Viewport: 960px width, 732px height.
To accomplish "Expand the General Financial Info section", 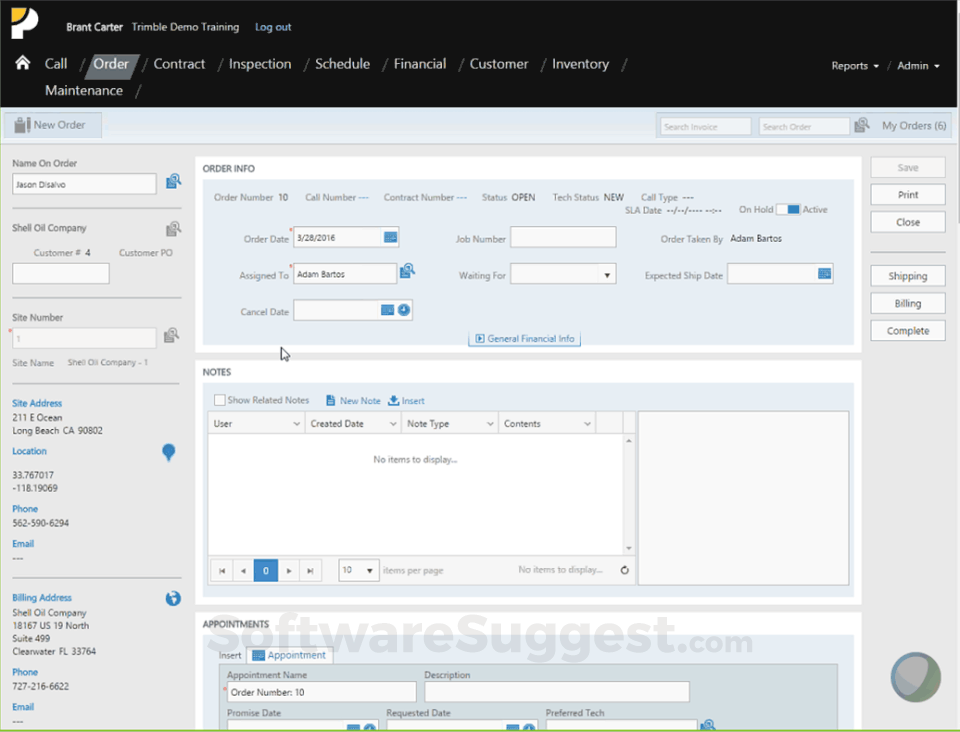I will pyautogui.click(x=524, y=339).
